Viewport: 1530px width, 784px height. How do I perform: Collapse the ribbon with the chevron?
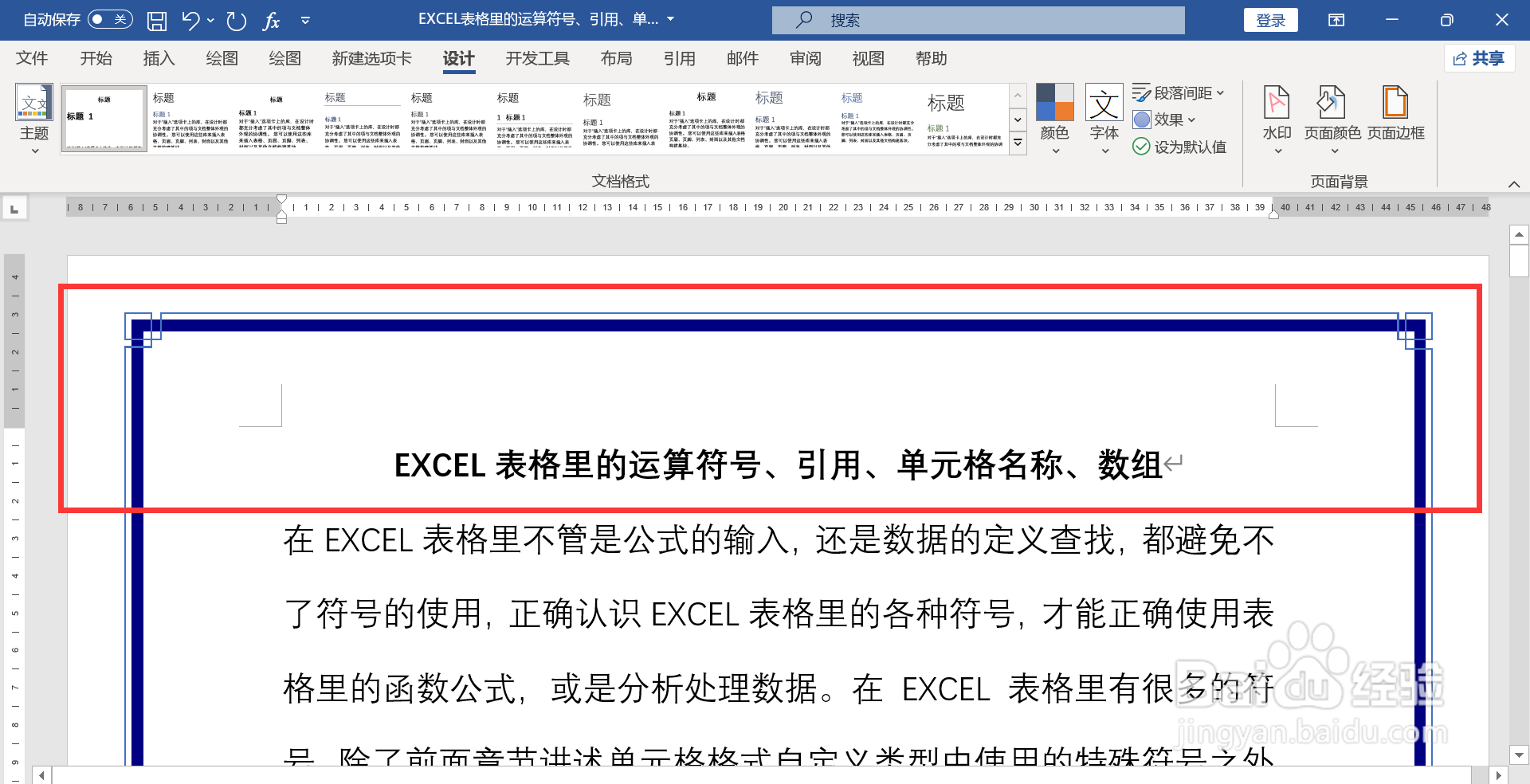pos(1514,184)
